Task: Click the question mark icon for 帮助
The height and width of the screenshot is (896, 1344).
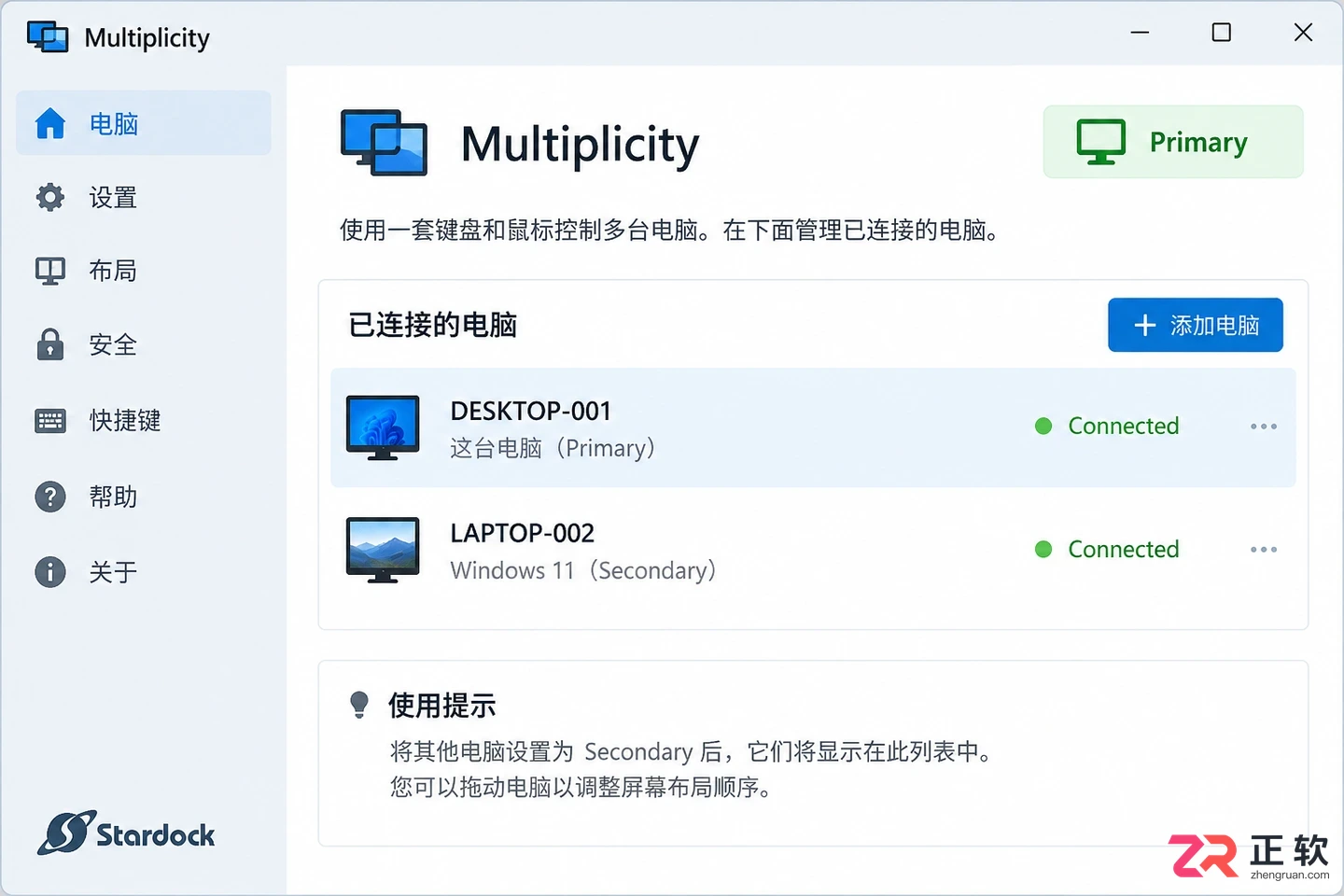Action: 50,497
